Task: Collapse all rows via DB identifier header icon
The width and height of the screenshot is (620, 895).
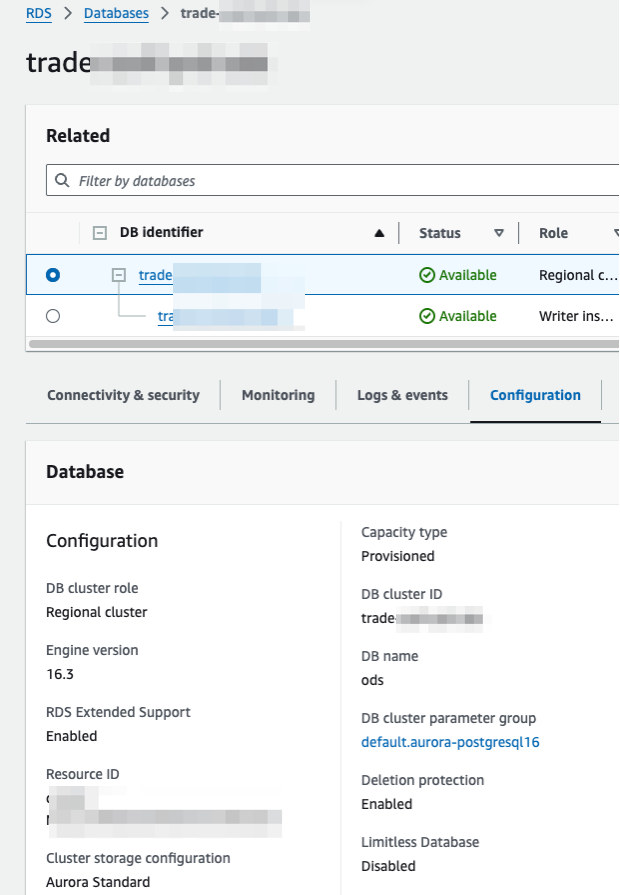Action: [100, 233]
